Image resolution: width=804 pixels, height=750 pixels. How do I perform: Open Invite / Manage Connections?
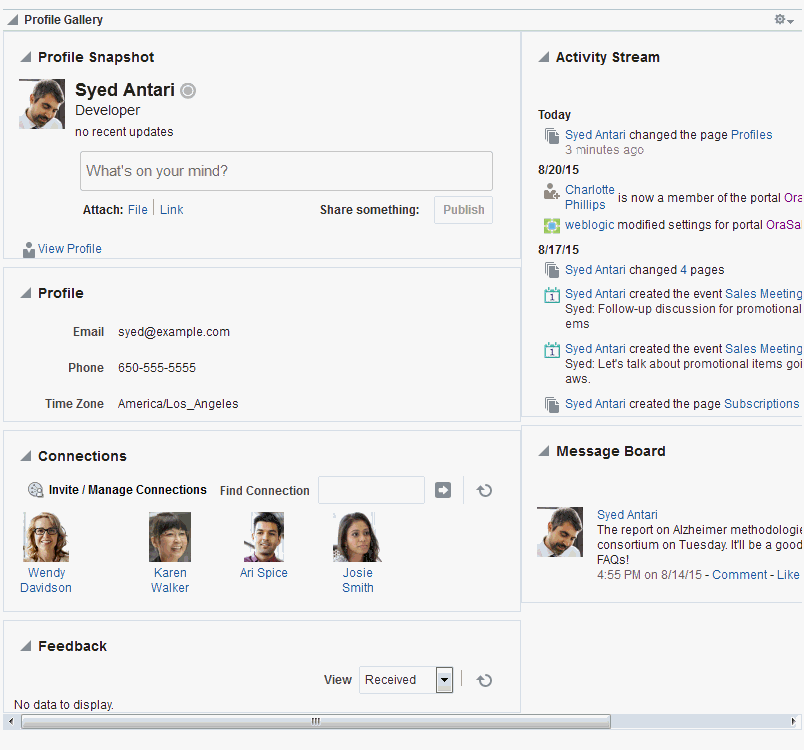[x=128, y=490]
